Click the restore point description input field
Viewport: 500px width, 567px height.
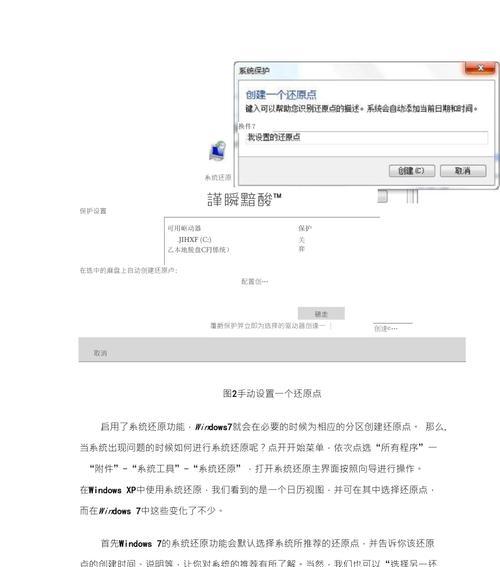point(366,137)
